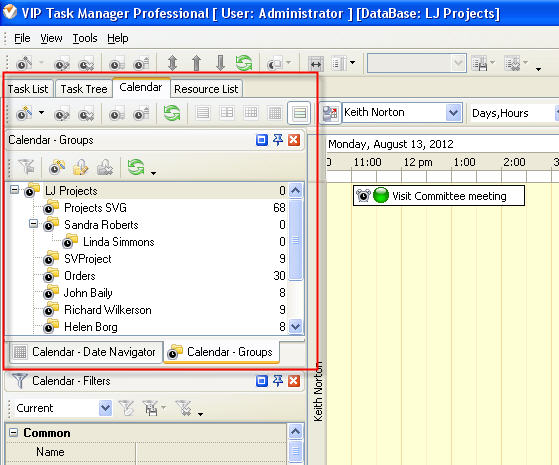
Task: Click the funnel filter icon in the Groups toolbar
Action: [26, 167]
